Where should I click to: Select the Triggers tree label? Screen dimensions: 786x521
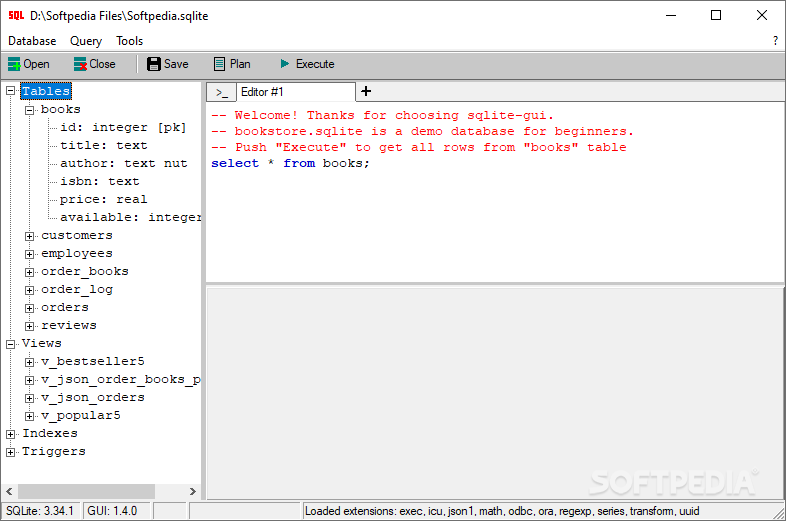tap(54, 451)
